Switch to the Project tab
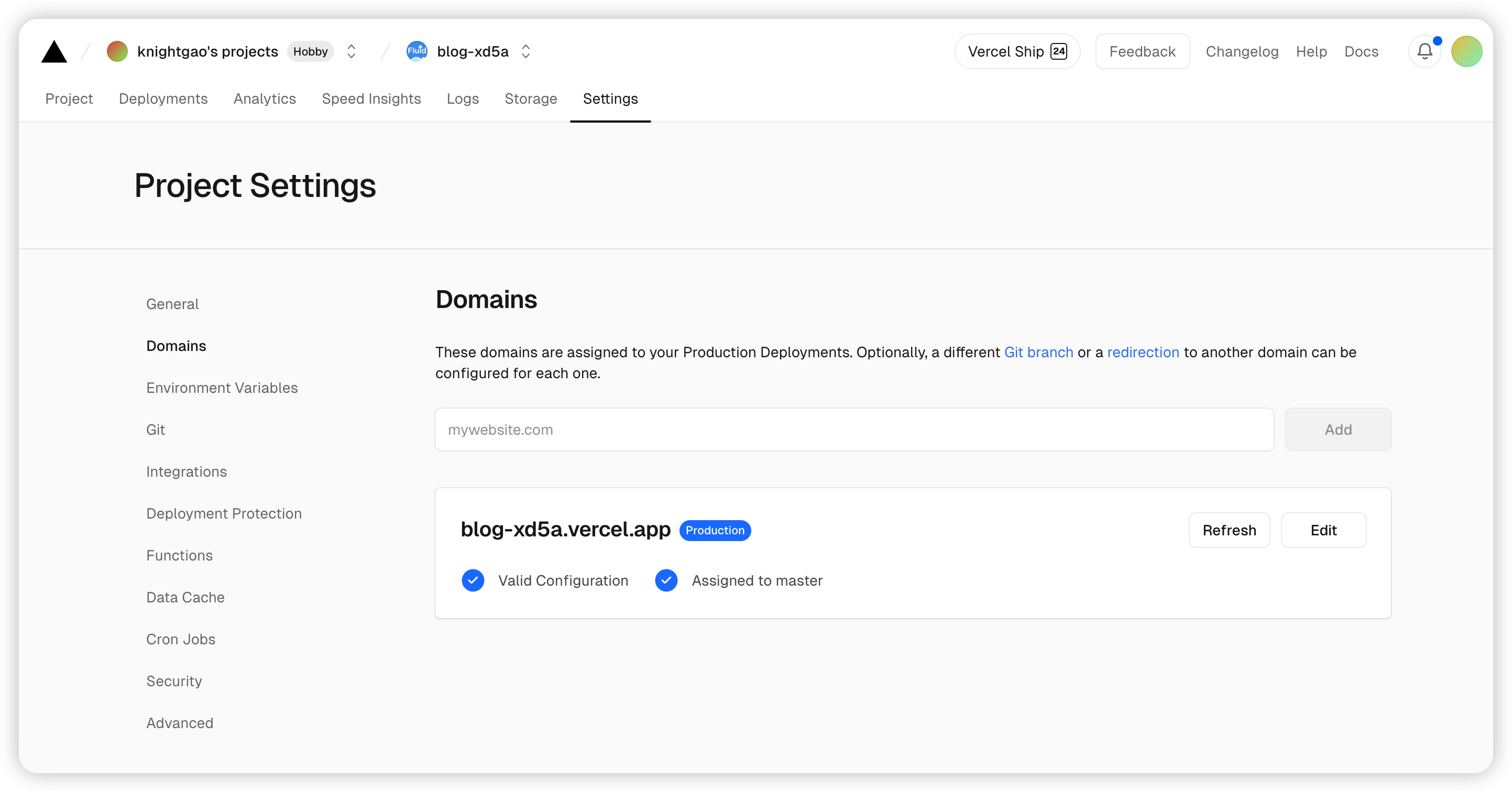The image size is (1512, 792). tap(69, 98)
